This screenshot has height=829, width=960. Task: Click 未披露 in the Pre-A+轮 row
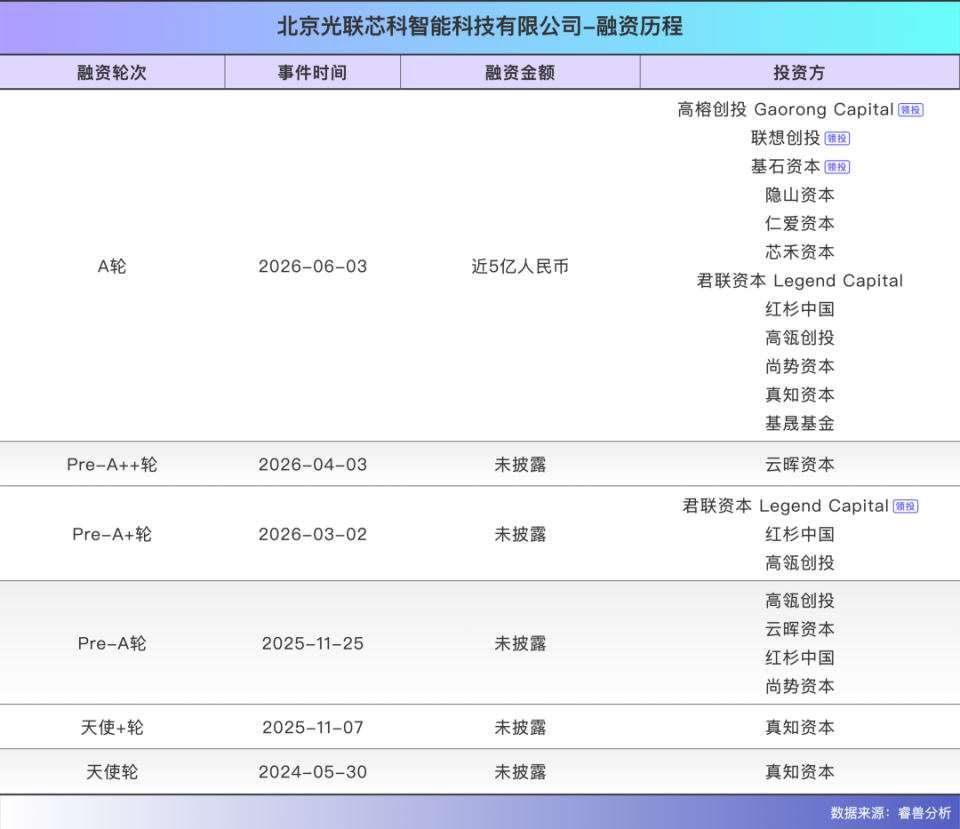[520, 535]
